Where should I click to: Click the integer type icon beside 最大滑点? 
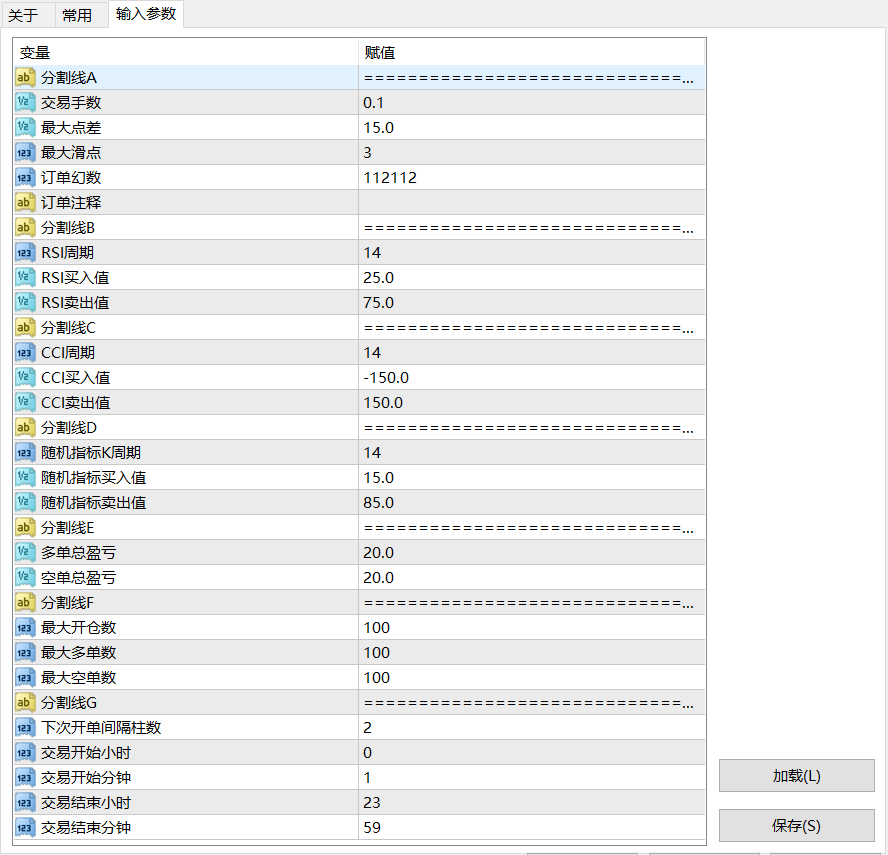26,153
